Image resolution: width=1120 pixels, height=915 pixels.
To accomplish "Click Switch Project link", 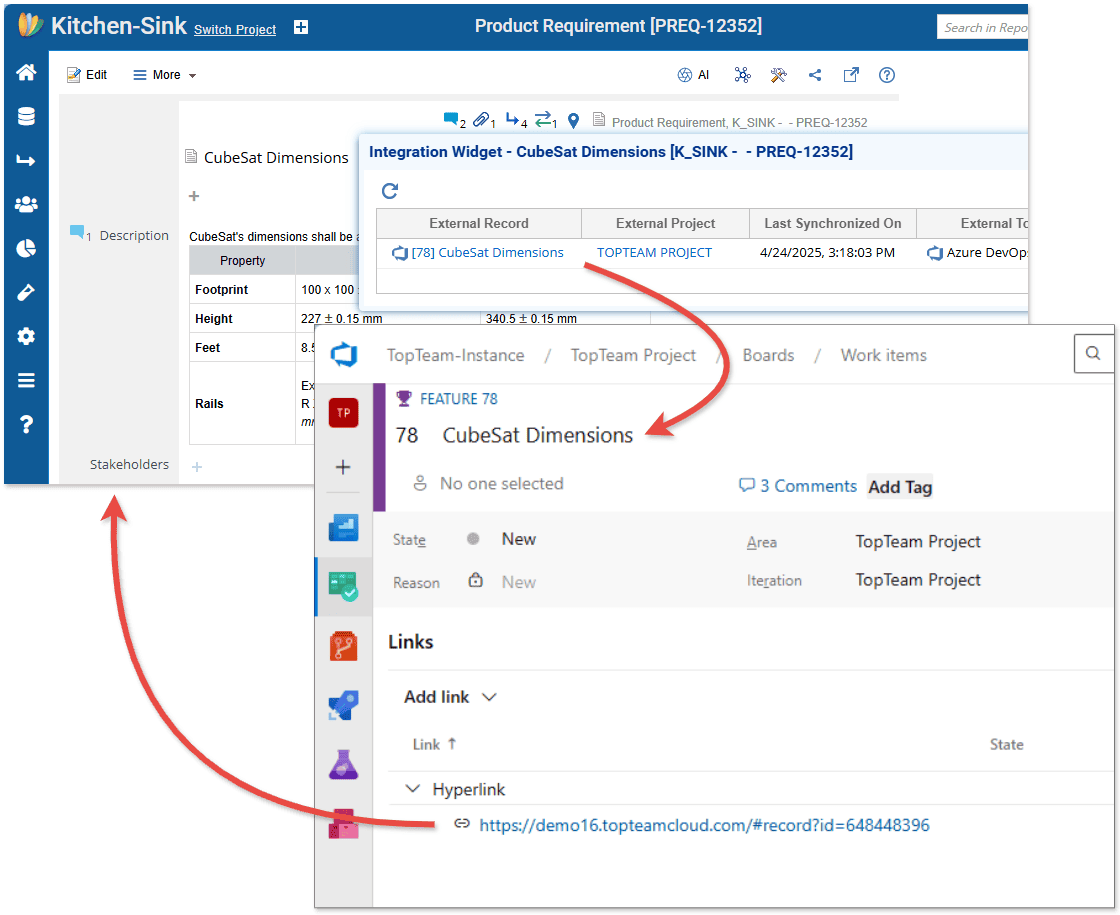I will (235, 29).
